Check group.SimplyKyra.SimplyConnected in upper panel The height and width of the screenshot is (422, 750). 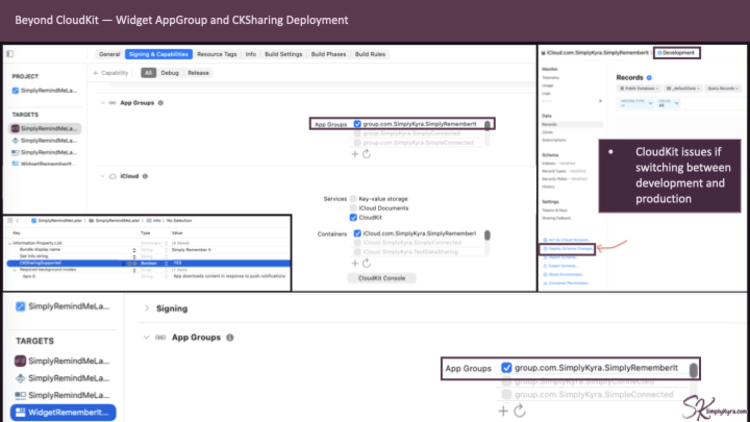click(357, 133)
